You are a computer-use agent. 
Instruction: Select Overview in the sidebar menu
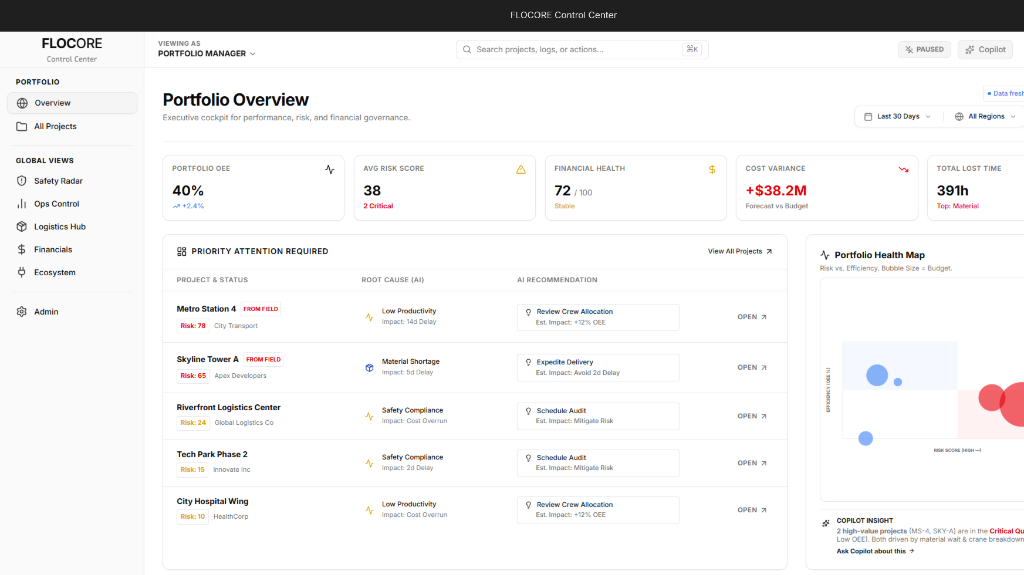[72, 103]
